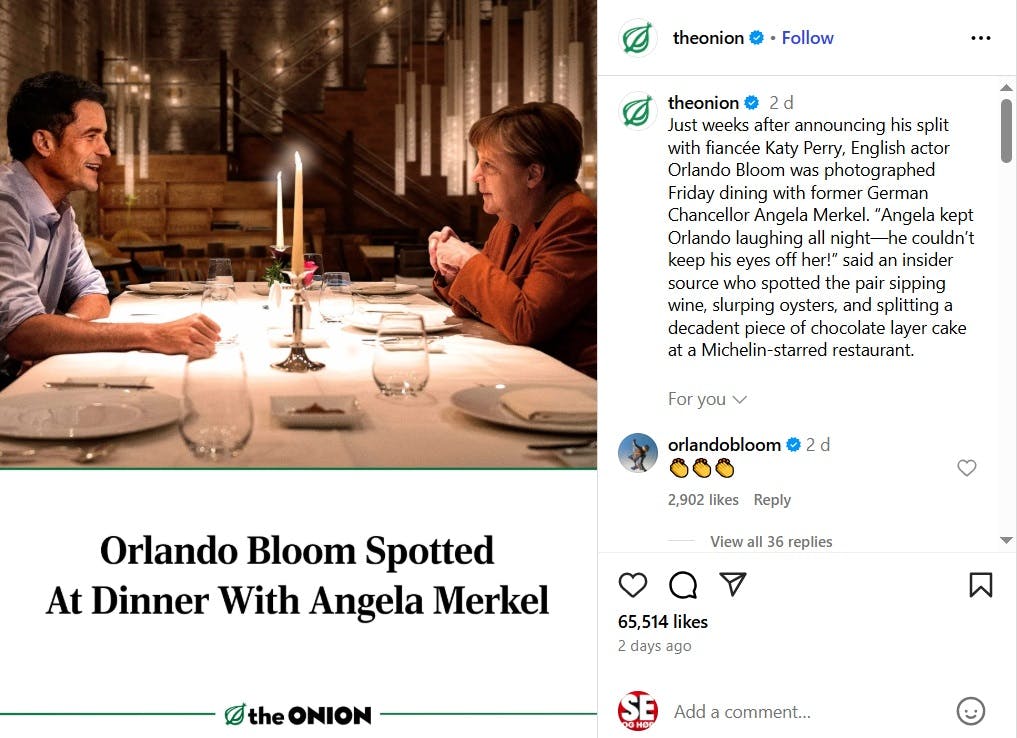Open orlandobloom's profile avatar
This screenshot has height=738, width=1017.
[638, 453]
